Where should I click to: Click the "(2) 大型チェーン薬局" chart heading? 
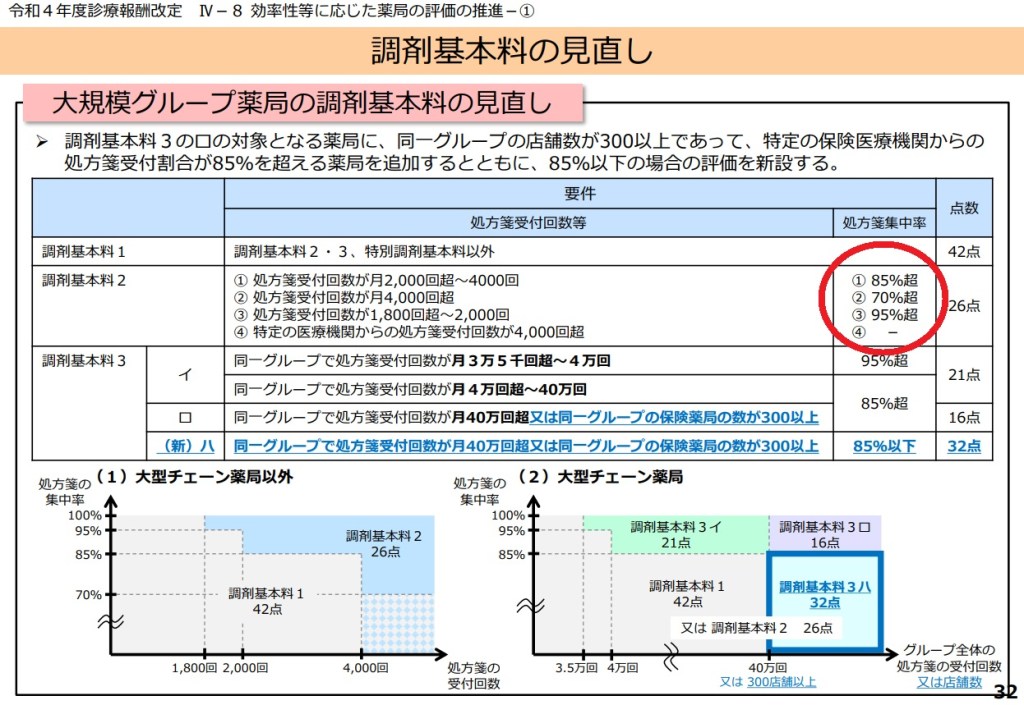click(600, 478)
